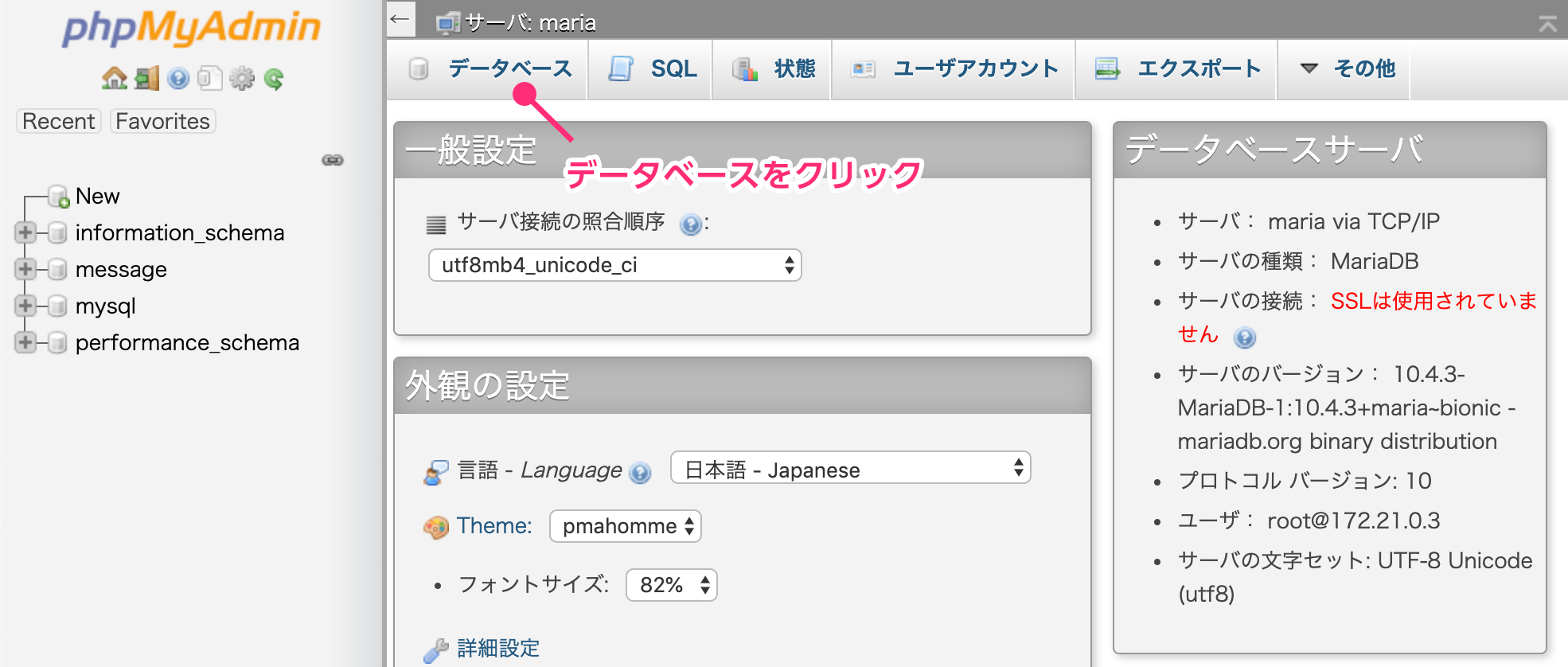Click the collapse top arrow icon

coord(1548,24)
